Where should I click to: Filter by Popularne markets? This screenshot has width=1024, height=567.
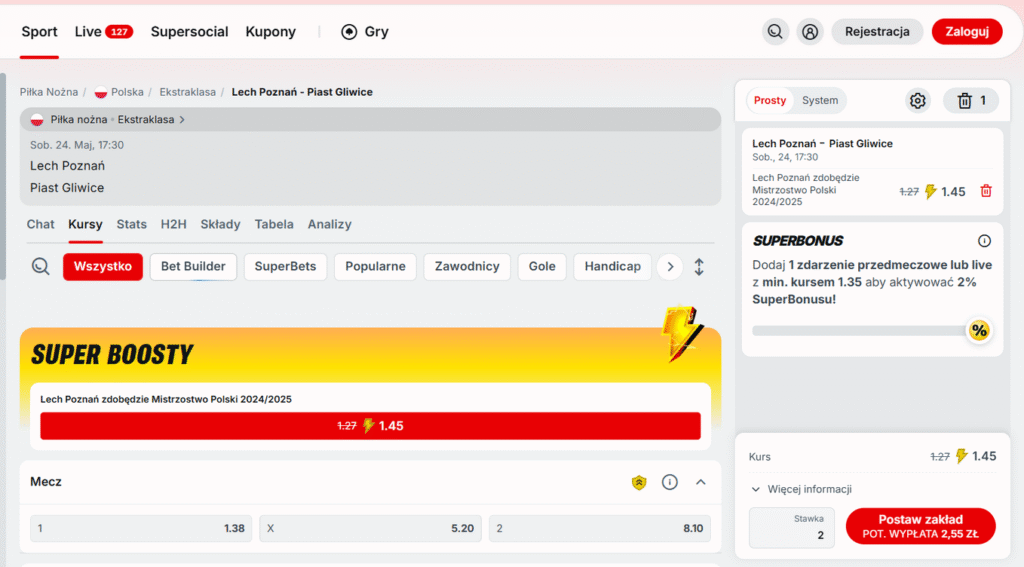click(375, 267)
